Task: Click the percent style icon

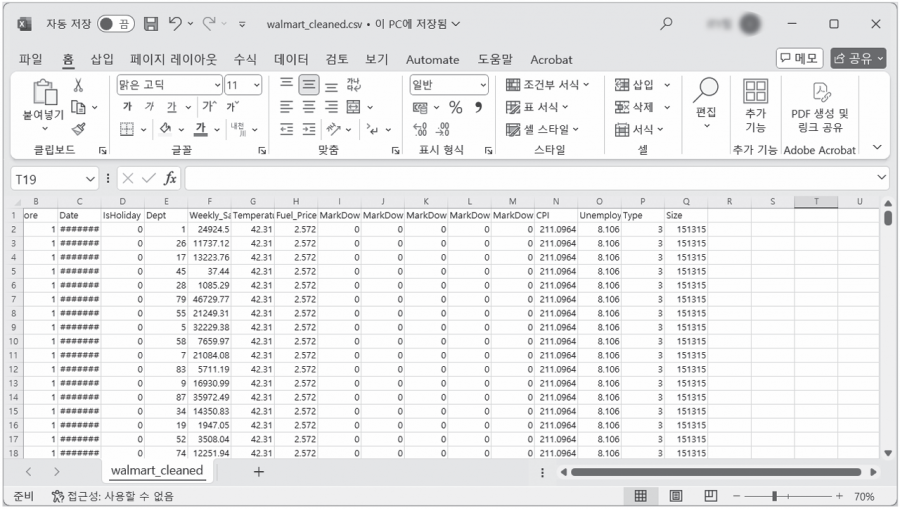Action: click(x=456, y=107)
